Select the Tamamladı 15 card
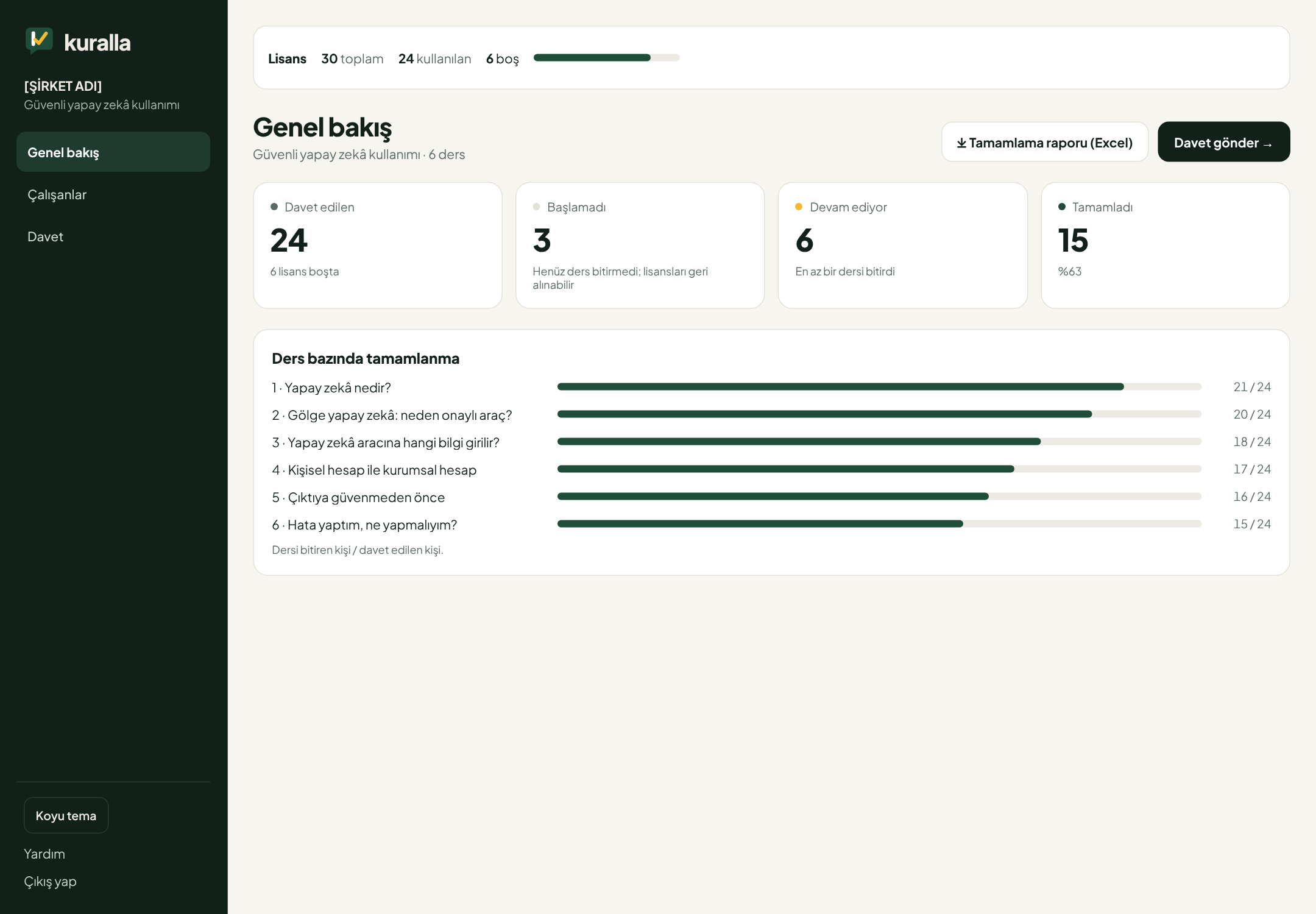1316x914 pixels. coord(1165,246)
